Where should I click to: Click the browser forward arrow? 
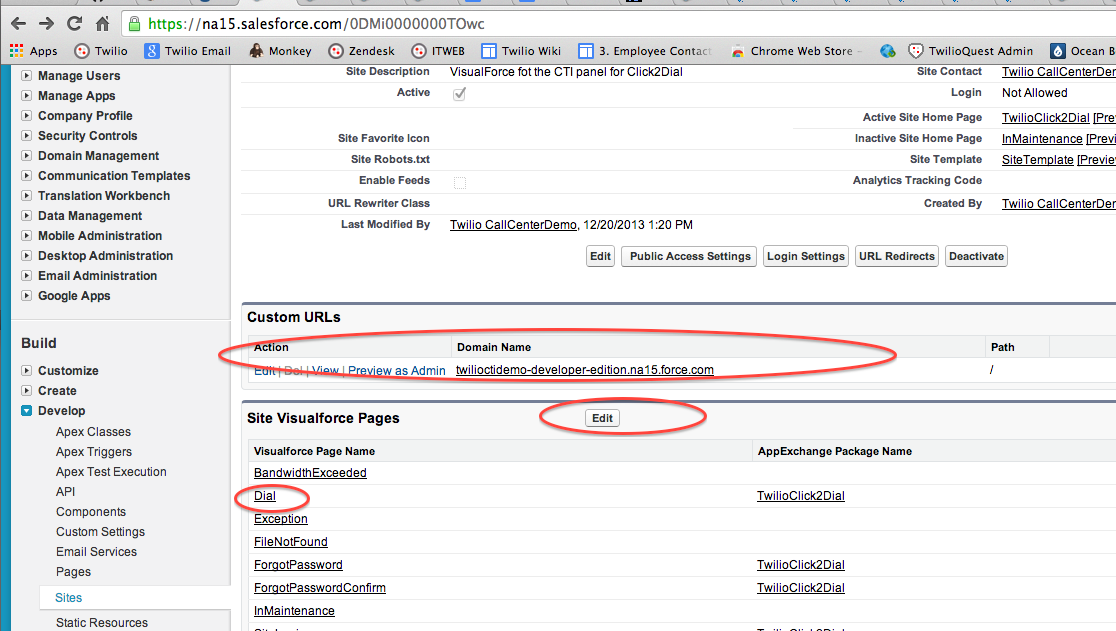coord(46,22)
